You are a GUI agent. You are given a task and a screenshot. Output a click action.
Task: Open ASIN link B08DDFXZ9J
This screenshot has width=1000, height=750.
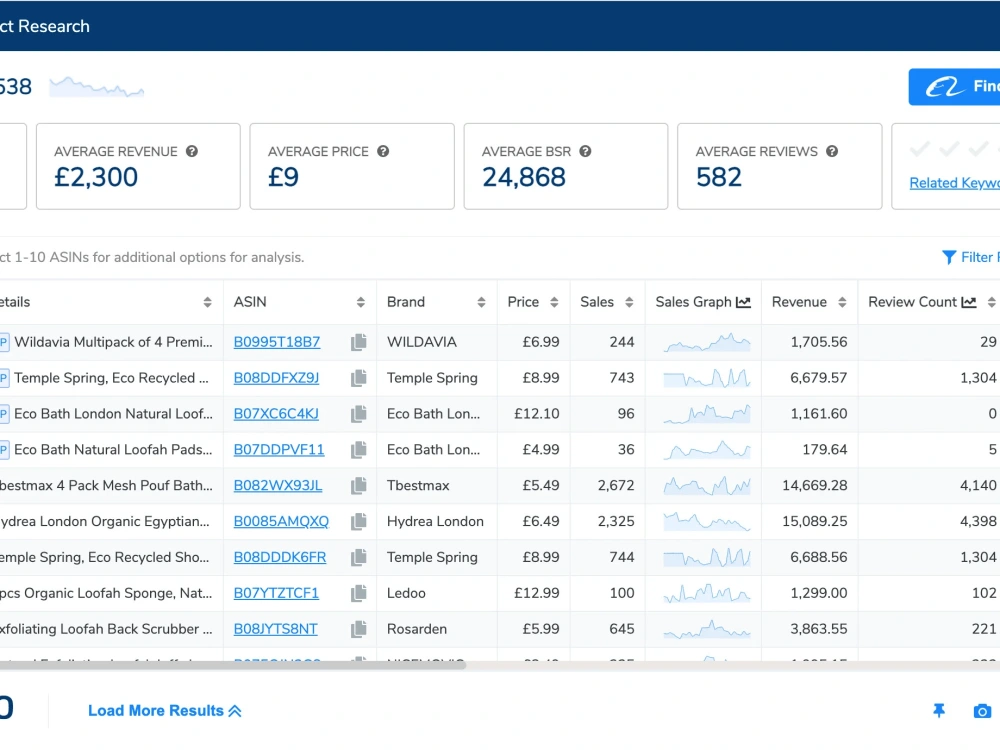tap(276, 378)
